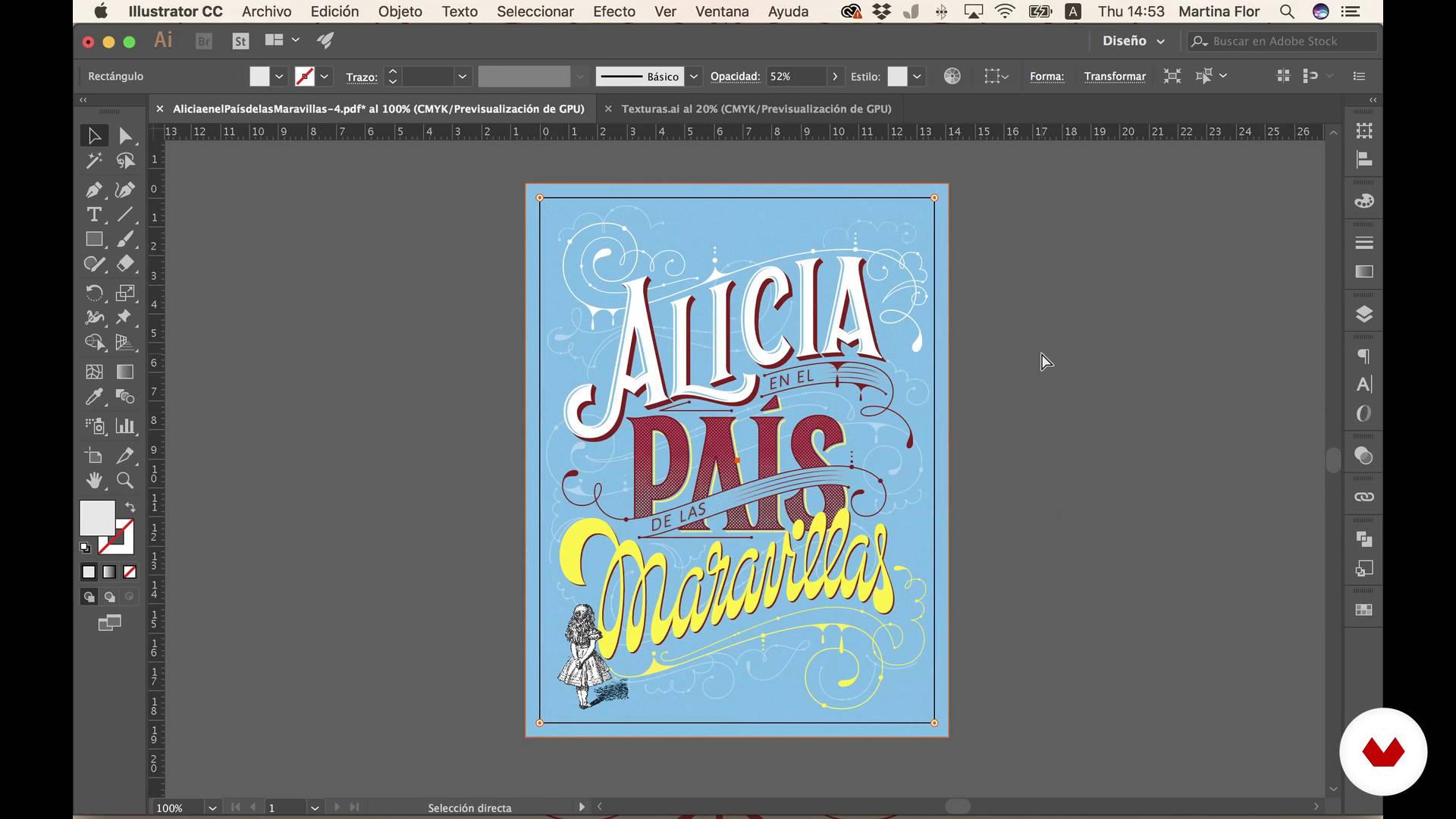
Task: Set paint mode to Color
Action: tap(89, 572)
